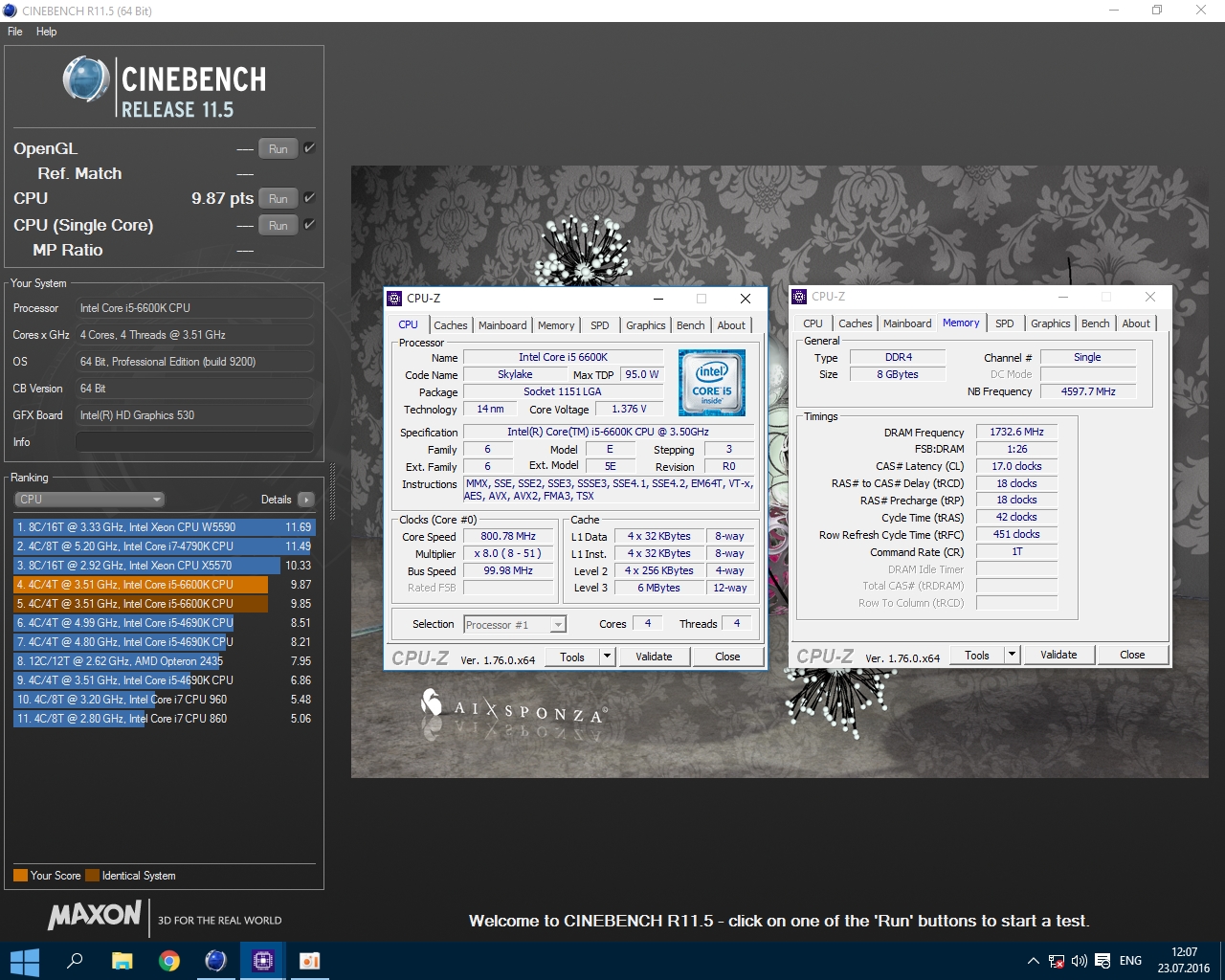Open network status tray icon

[x=1057, y=961]
